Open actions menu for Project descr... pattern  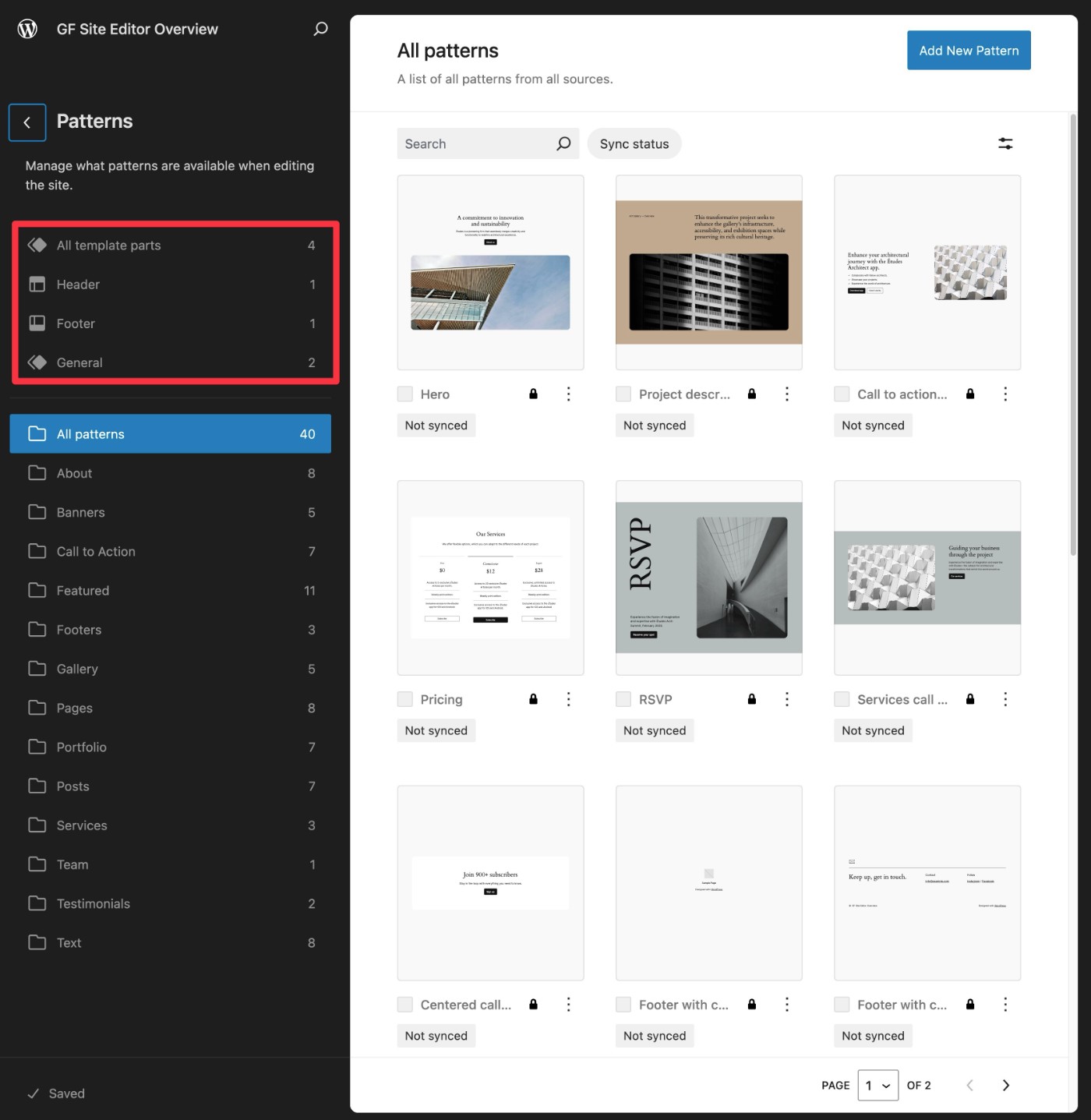click(x=786, y=394)
